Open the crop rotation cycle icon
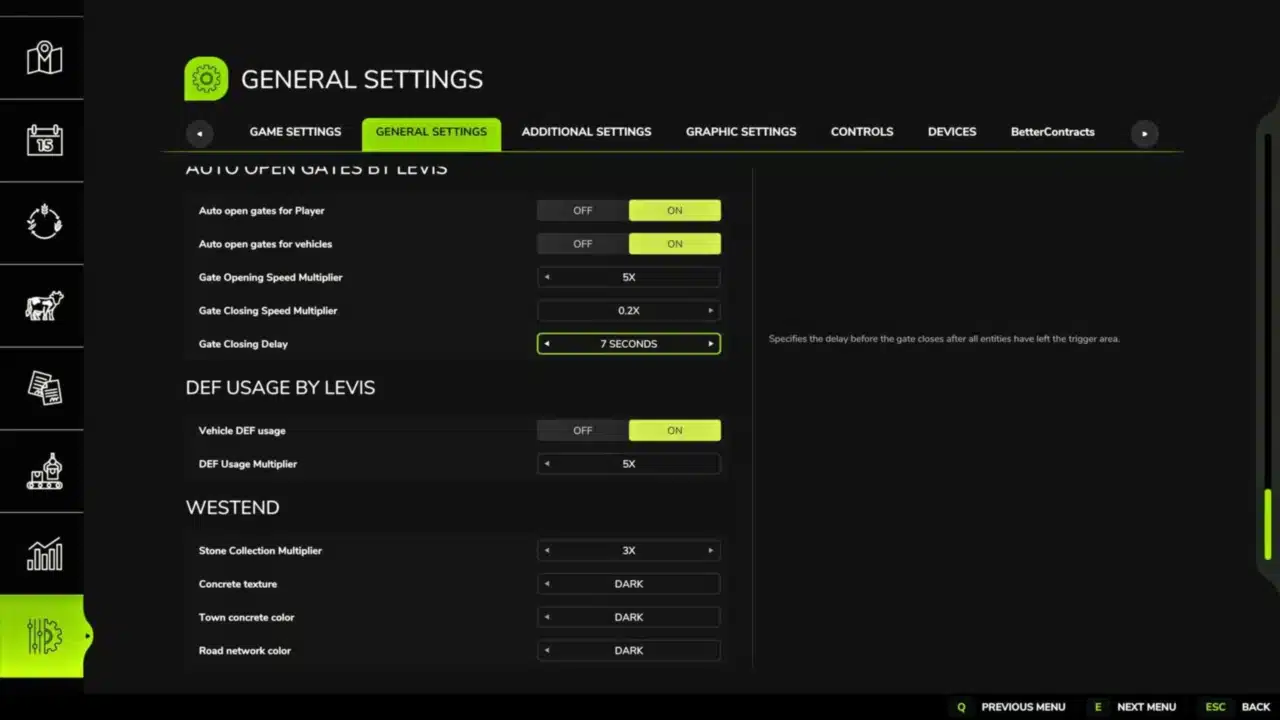The image size is (1280, 720). tap(44, 222)
